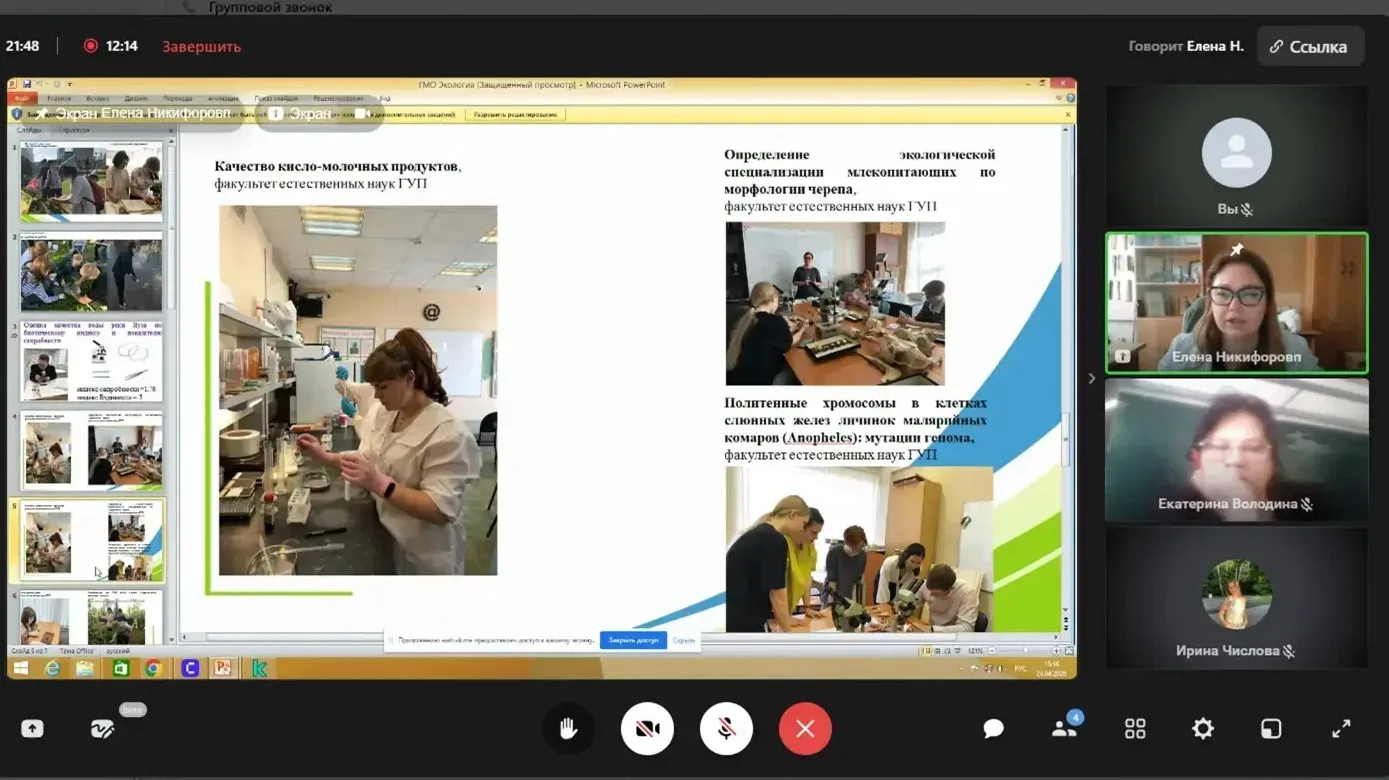
Task: Collapse the participants side panel
Action: click(x=1091, y=378)
